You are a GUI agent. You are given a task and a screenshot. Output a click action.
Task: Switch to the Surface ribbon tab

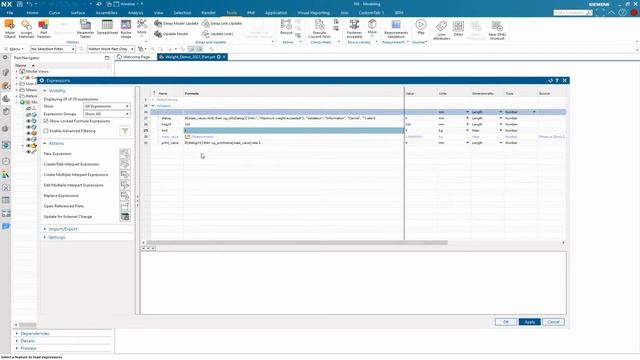[x=78, y=13]
